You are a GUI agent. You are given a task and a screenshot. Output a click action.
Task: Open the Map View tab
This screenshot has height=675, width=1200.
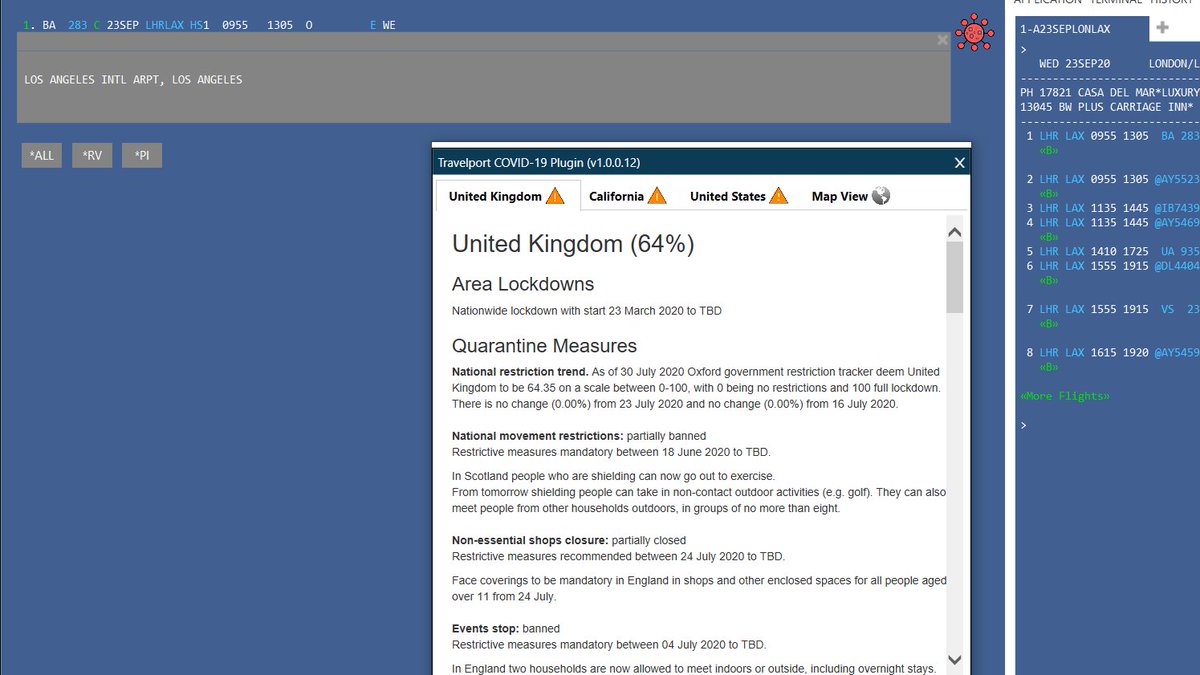850,196
